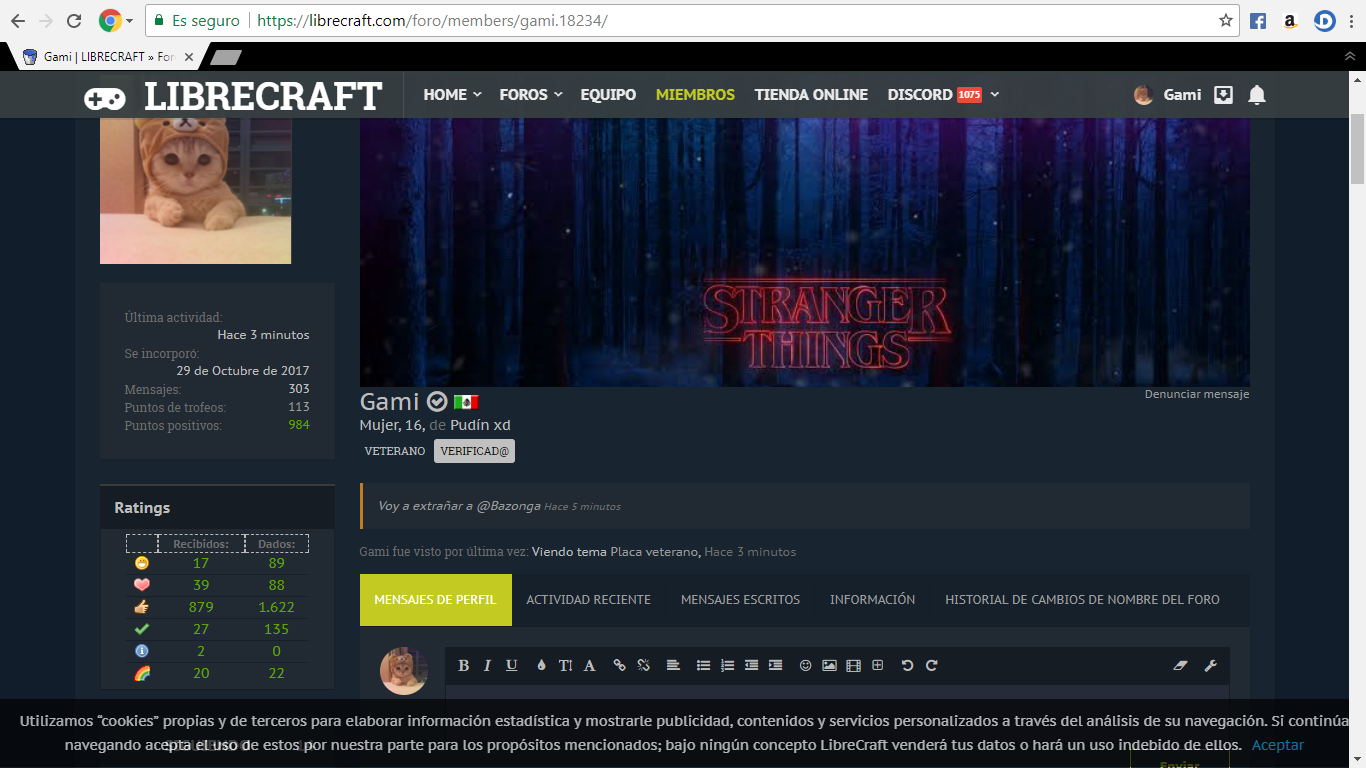Click the undo arrow in editor
The width and height of the screenshot is (1366, 768).
(907, 666)
